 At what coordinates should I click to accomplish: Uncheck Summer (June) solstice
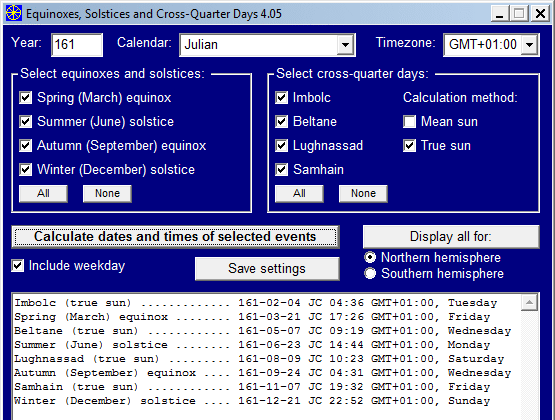(x=25, y=122)
